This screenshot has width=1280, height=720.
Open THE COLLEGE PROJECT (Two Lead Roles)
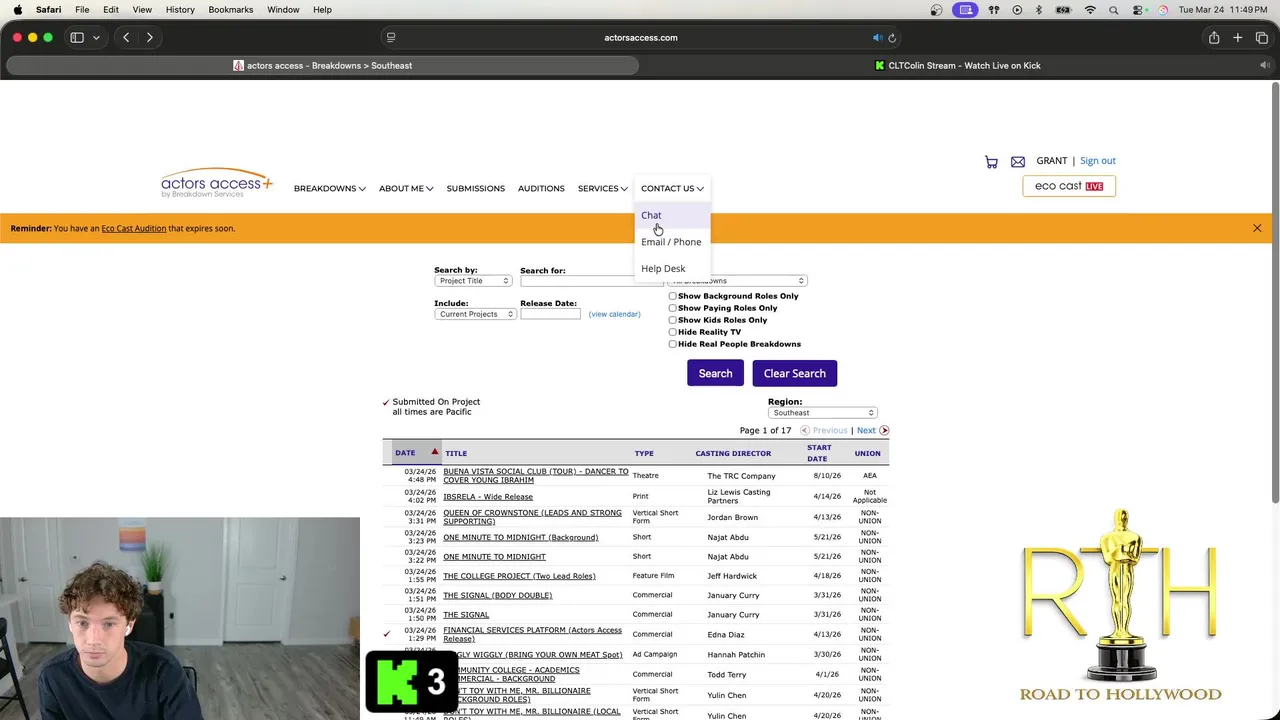(x=519, y=576)
